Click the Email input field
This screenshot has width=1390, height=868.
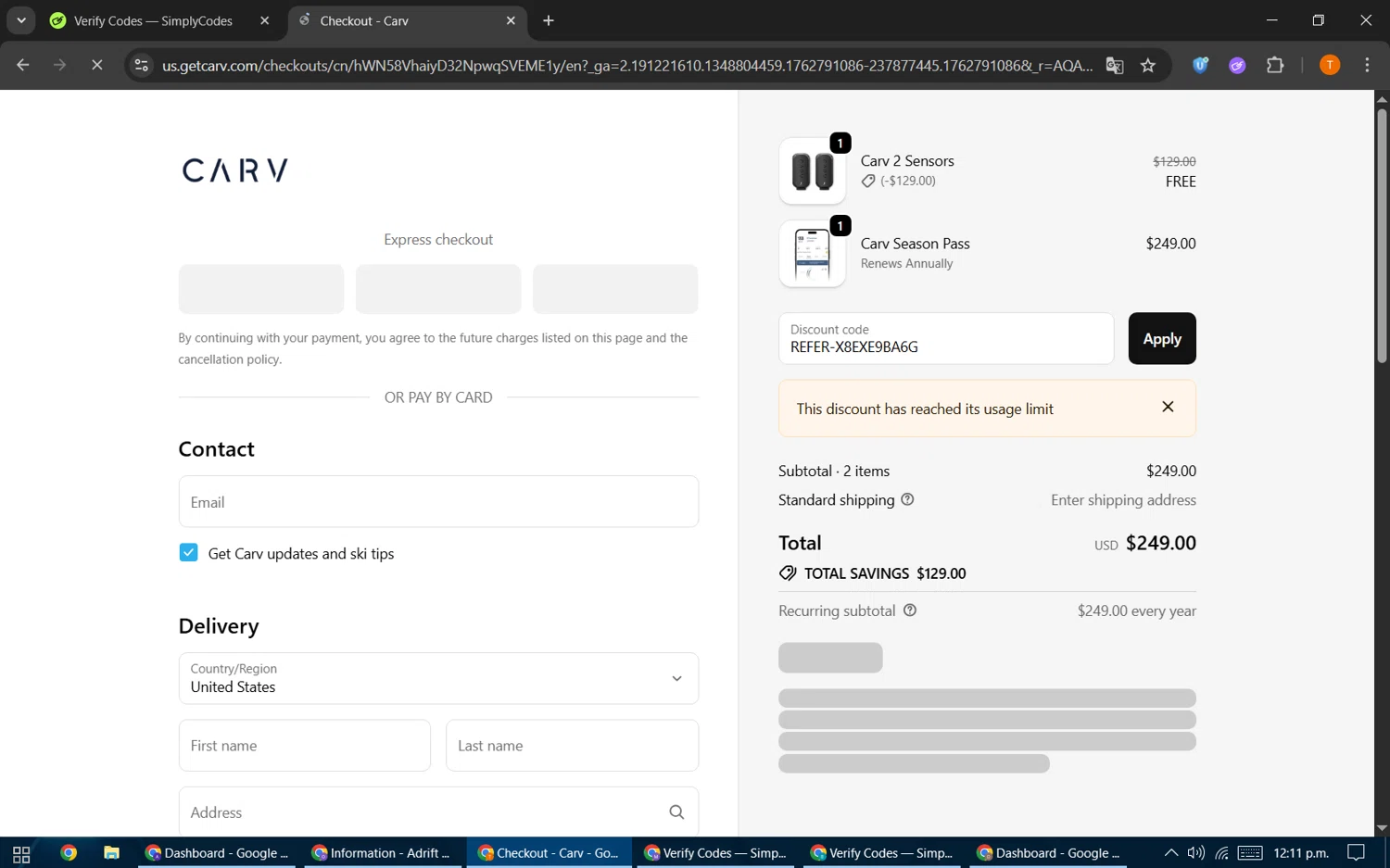438,501
